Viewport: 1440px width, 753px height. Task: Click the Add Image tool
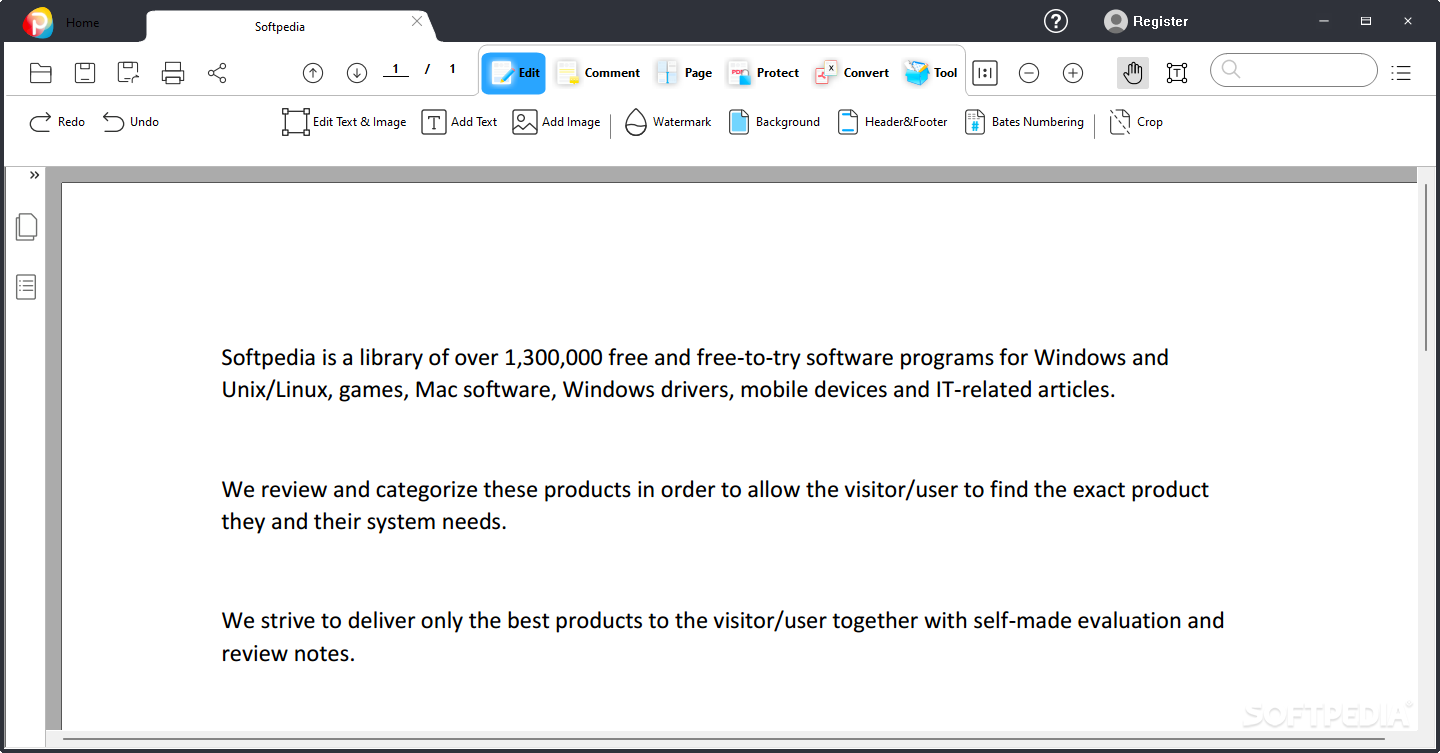click(x=556, y=122)
